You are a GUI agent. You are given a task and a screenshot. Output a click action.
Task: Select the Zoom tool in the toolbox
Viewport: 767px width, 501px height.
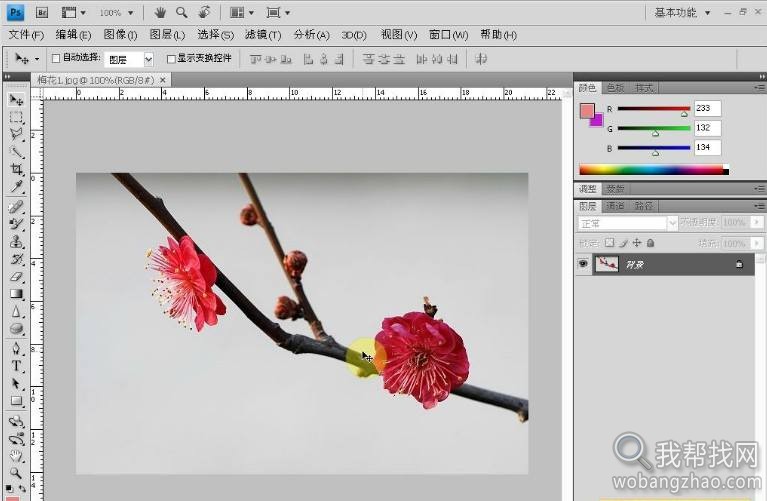[16, 473]
